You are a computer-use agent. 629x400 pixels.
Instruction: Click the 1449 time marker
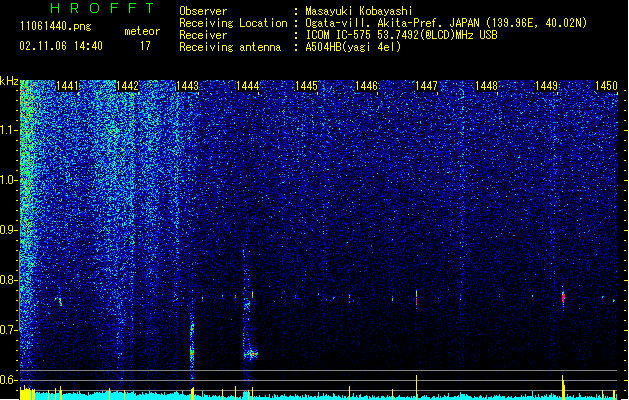click(x=546, y=86)
